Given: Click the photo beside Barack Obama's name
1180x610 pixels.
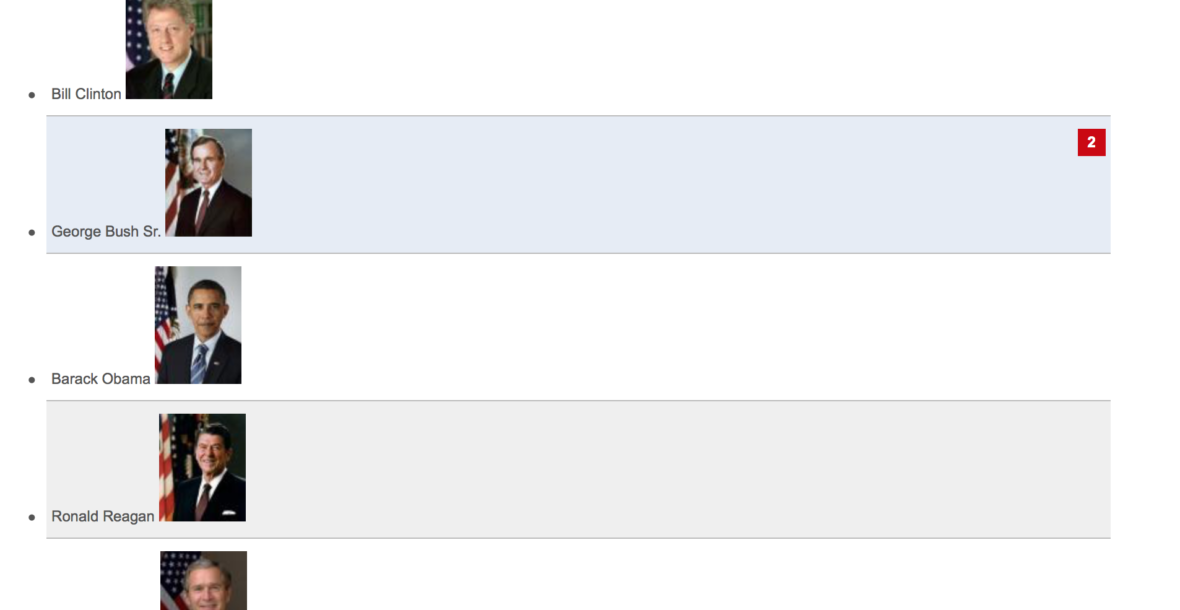Looking at the screenshot, I should 198,325.
